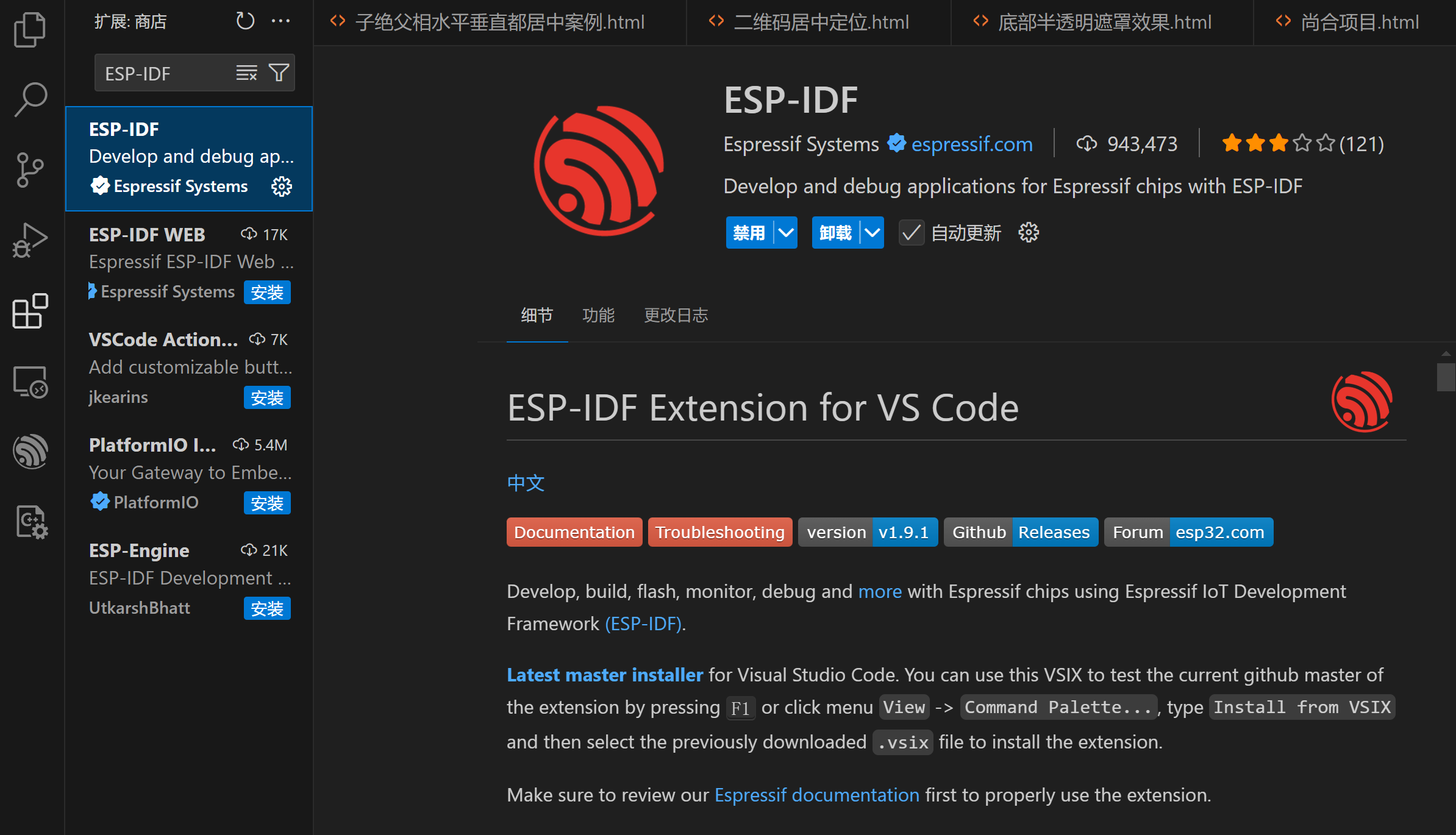Open the Source Control view

point(29,169)
